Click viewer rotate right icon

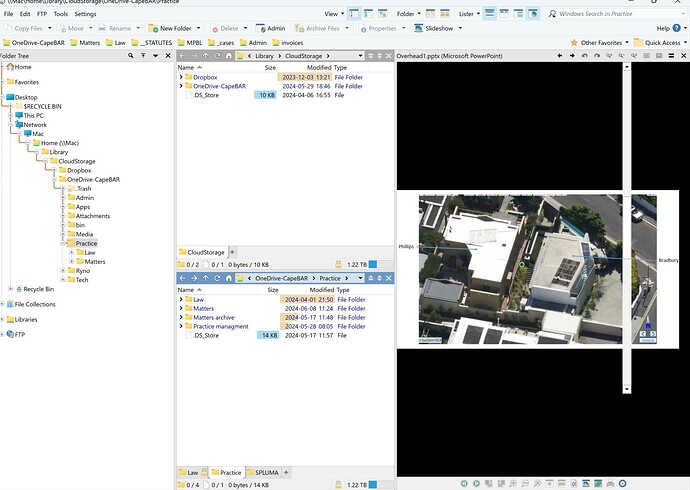pyautogui.click(x=597, y=56)
